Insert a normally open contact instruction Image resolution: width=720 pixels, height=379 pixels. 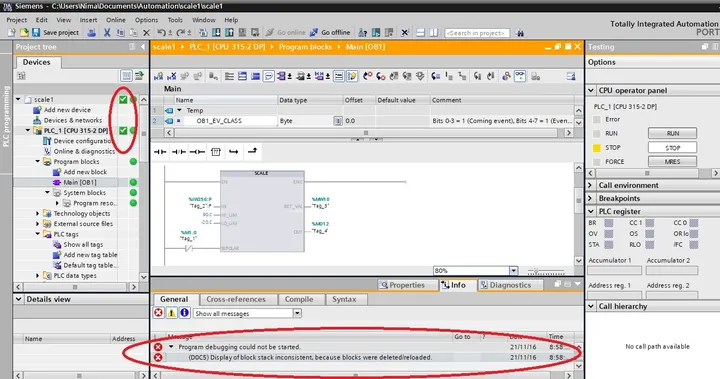pos(160,152)
